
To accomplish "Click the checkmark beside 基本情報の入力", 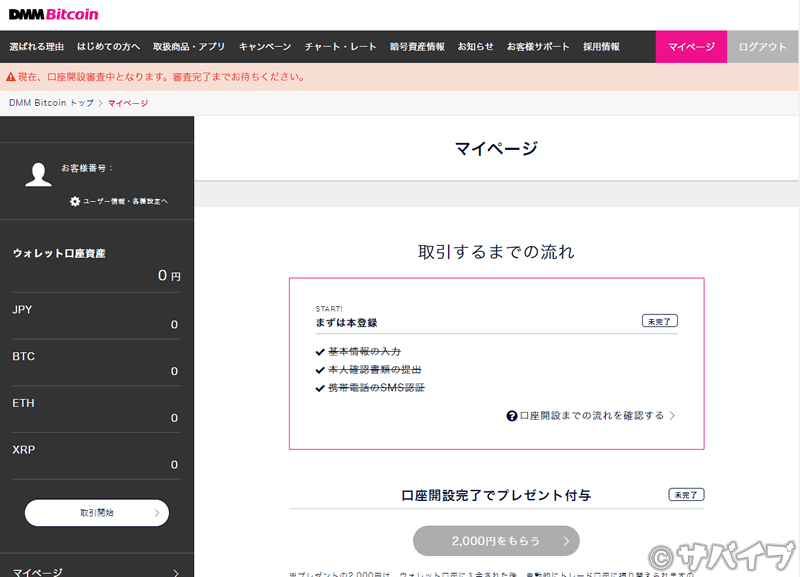I will point(320,352).
